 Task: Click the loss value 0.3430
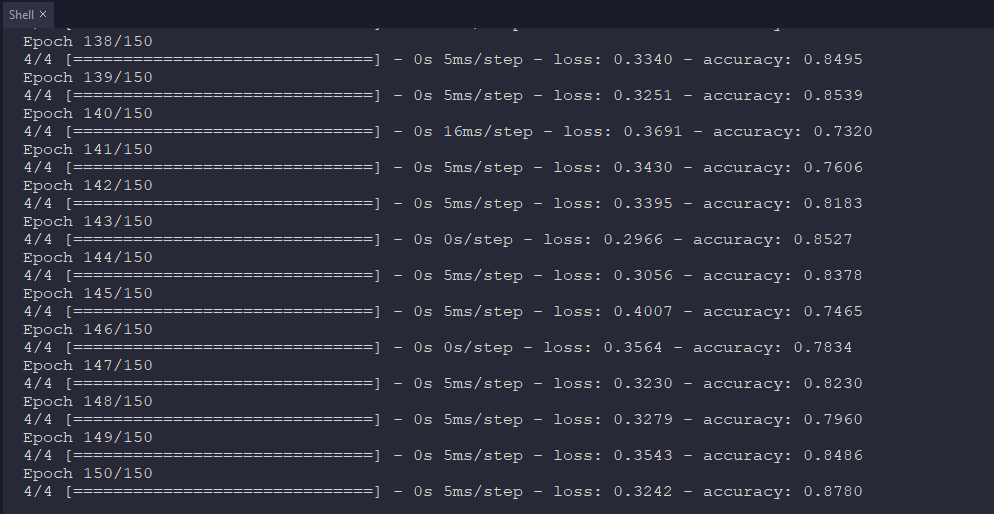click(x=643, y=168)
